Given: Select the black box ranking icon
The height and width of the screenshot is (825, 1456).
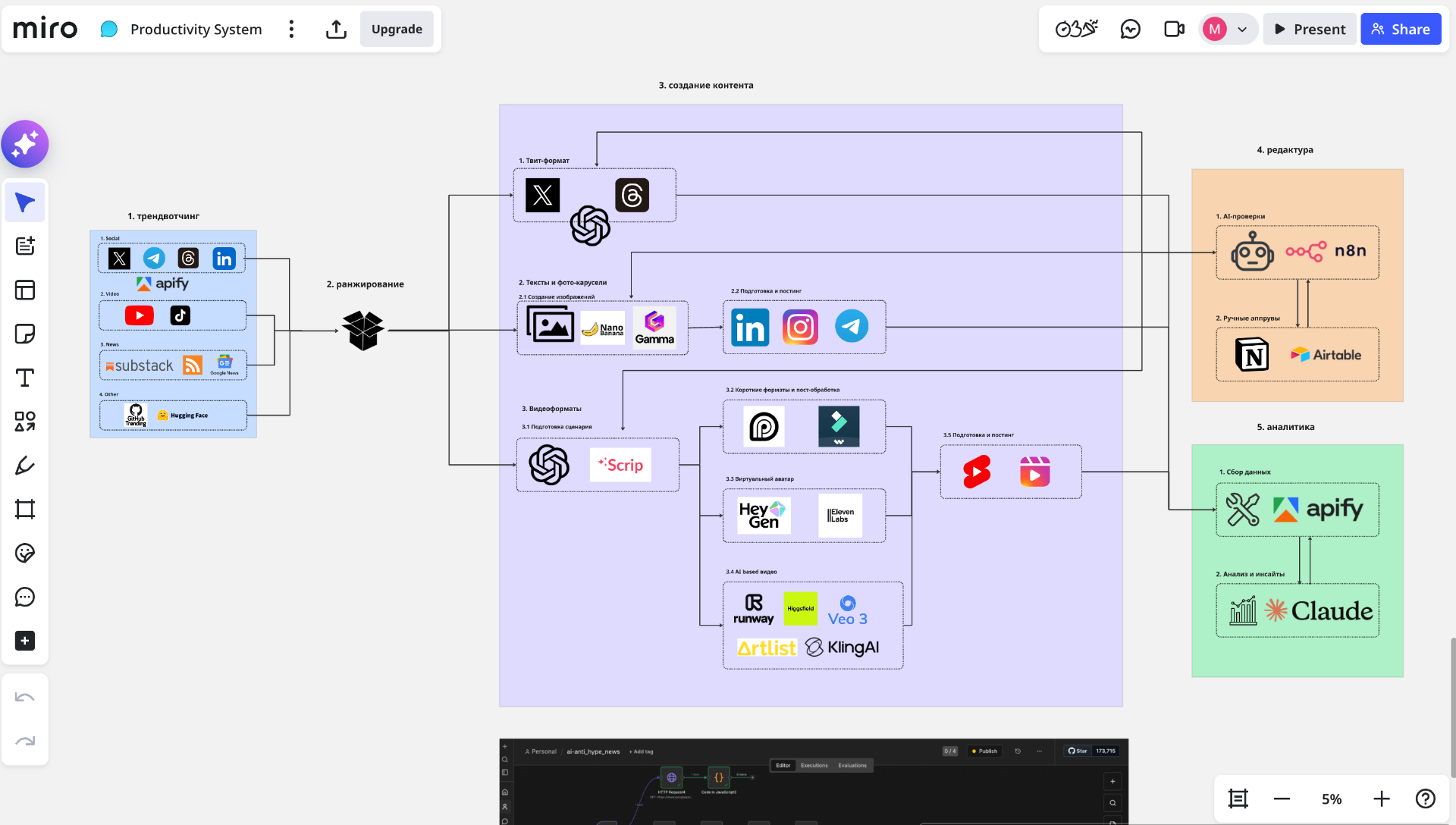Looking at the screenshot, I should (x=363, y=330).
